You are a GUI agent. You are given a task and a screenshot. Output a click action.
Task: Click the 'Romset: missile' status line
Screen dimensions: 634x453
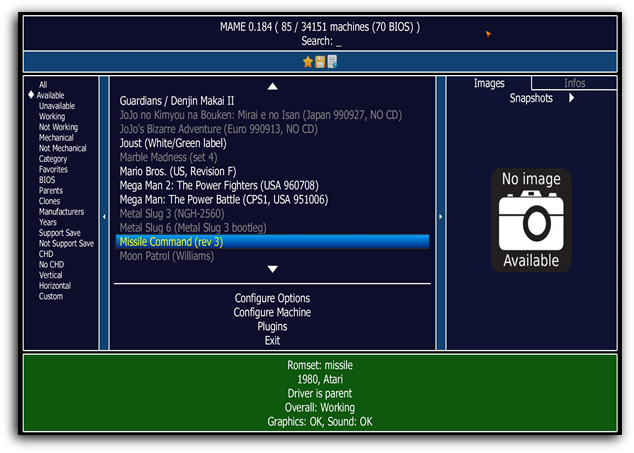(x=320, y=365)
